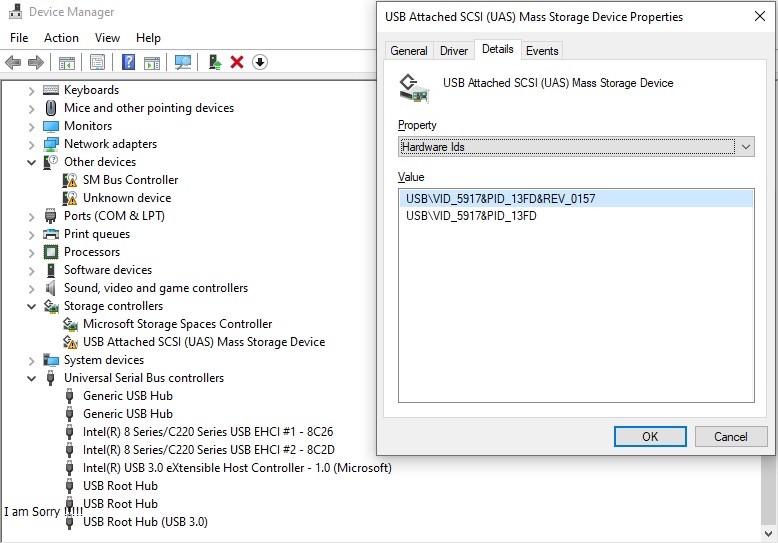
Task: Expand the Software devices node
Action: 31,271
